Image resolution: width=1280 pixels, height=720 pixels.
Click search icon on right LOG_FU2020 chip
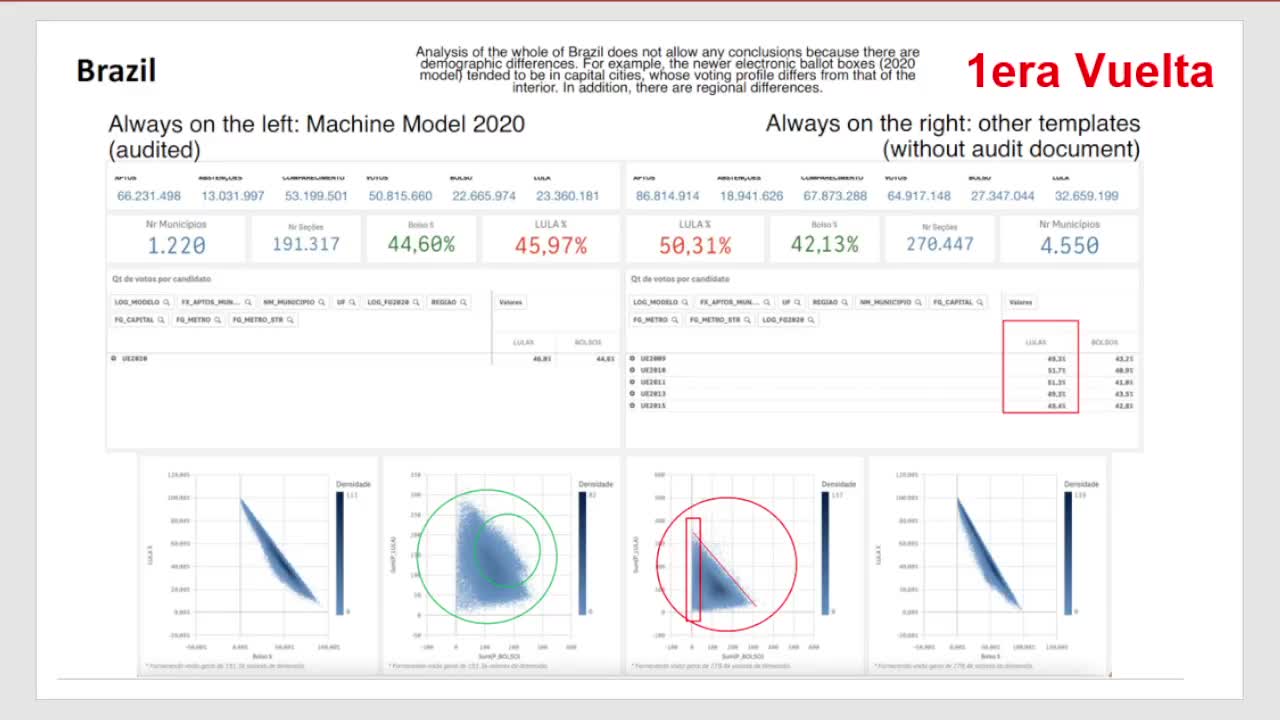pos(811,320)
